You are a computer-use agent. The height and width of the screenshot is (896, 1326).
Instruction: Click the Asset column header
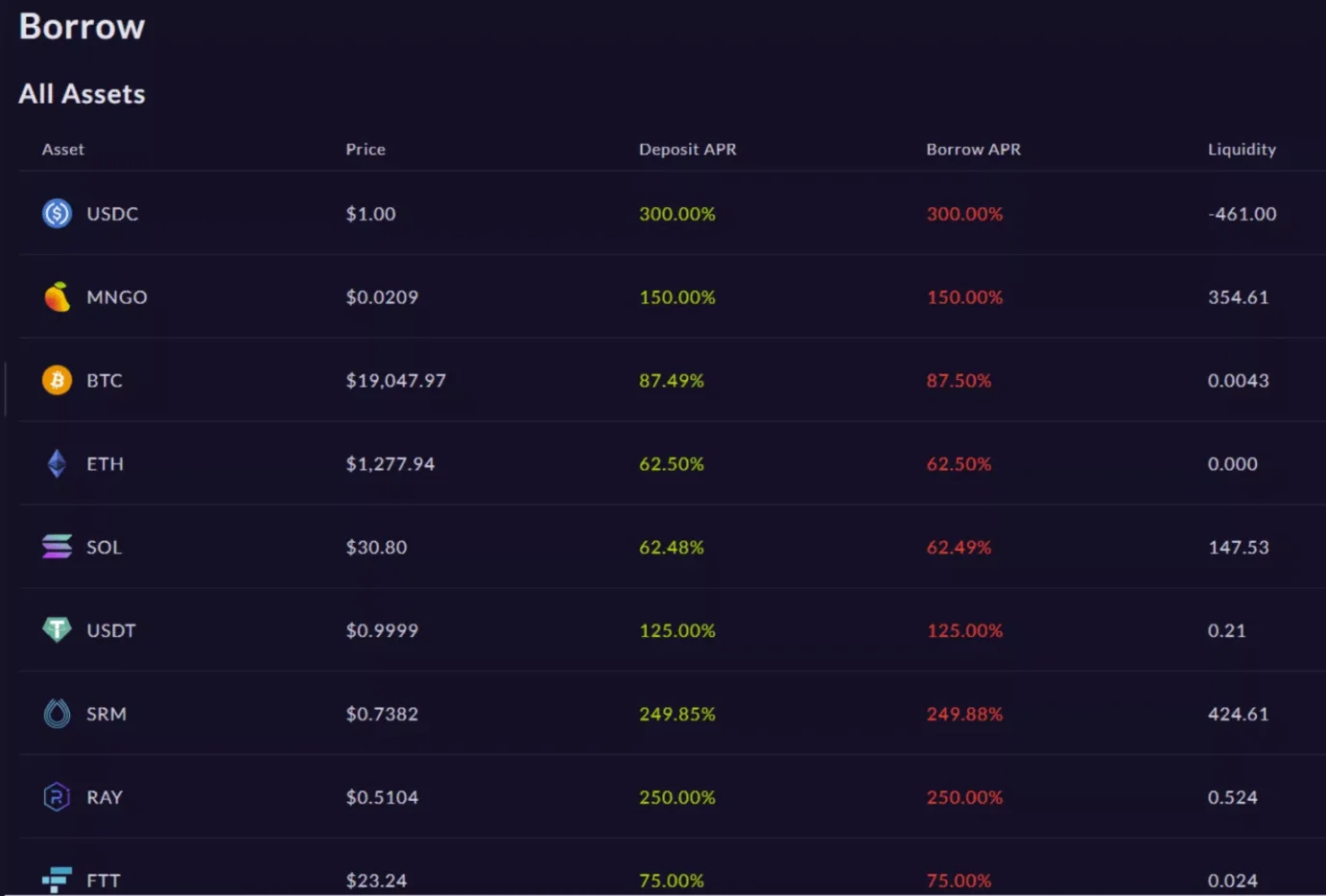click(x=63, y=150)
